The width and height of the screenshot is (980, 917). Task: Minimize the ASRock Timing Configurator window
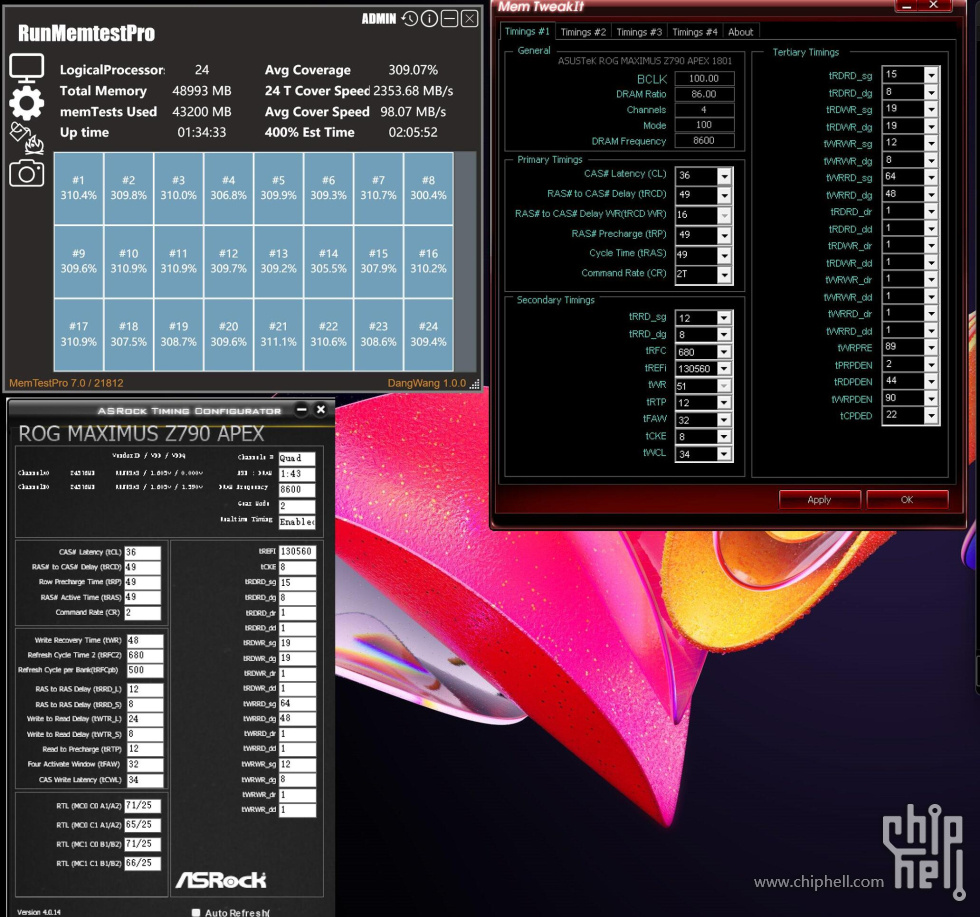[x=302, y=409]
